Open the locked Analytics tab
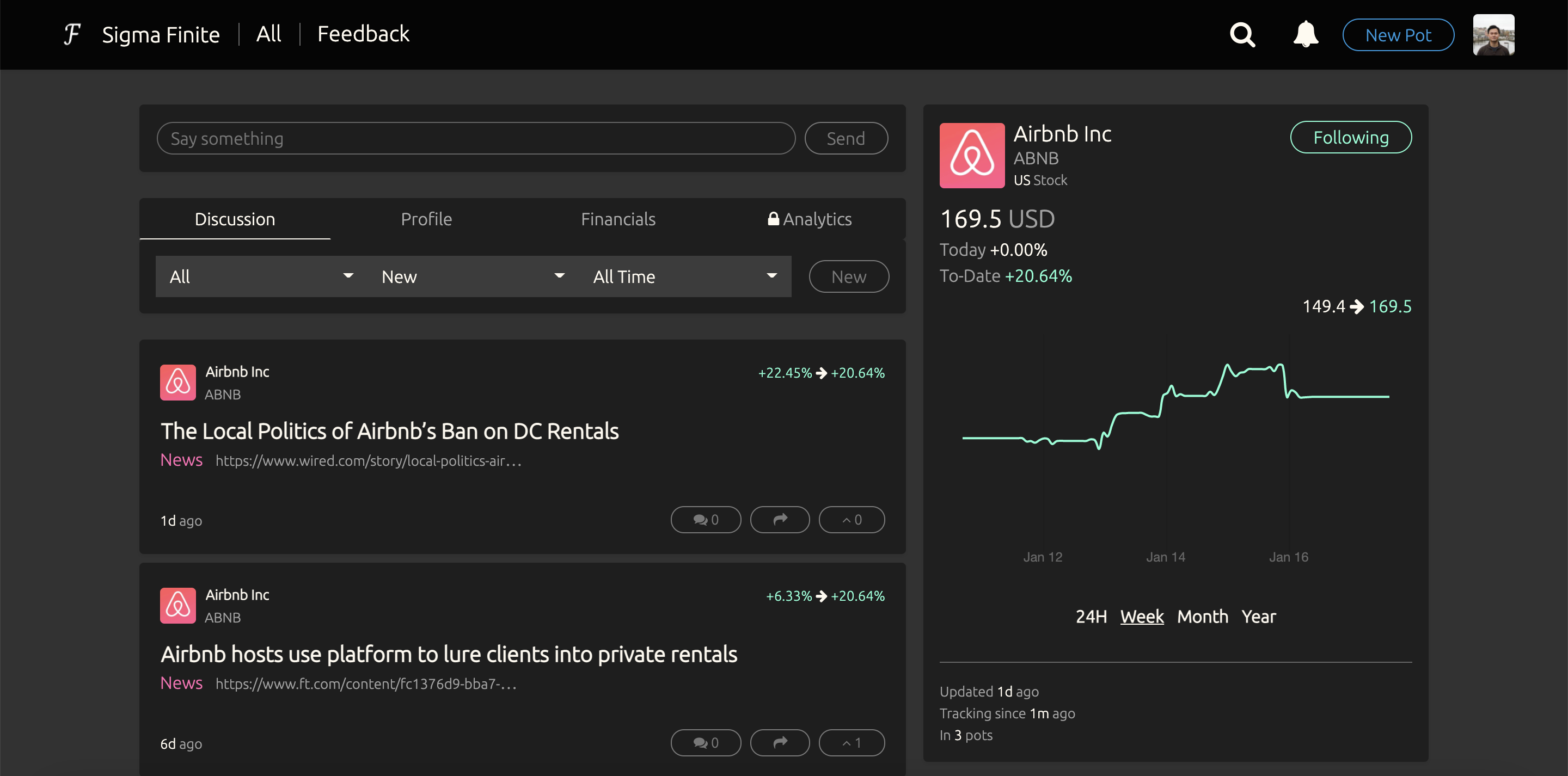1568x776 pixels. click(810, 219)
